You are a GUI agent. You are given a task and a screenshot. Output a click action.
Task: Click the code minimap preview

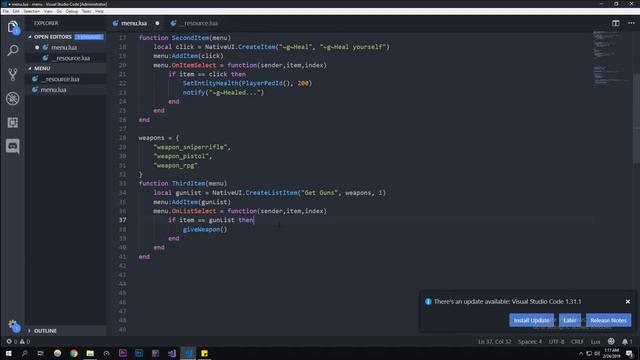point(610,57)
